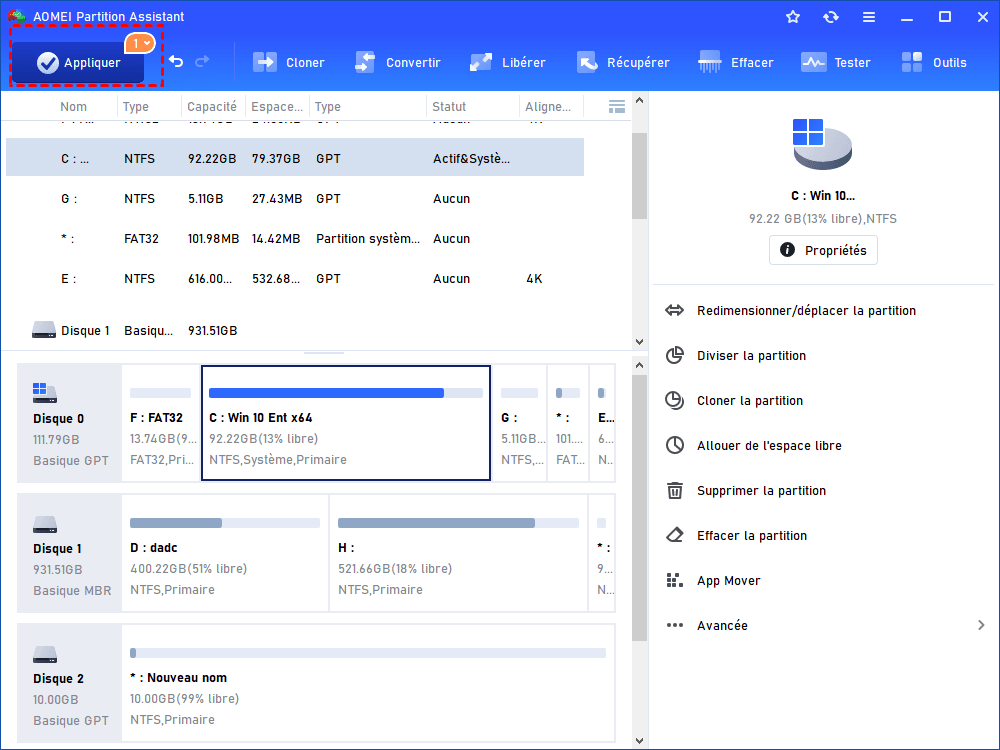The height and width of the screenshot is (750, 1000).
Task: Open the Outils menu
Action: pyautogui.click(x=934, y=63)
